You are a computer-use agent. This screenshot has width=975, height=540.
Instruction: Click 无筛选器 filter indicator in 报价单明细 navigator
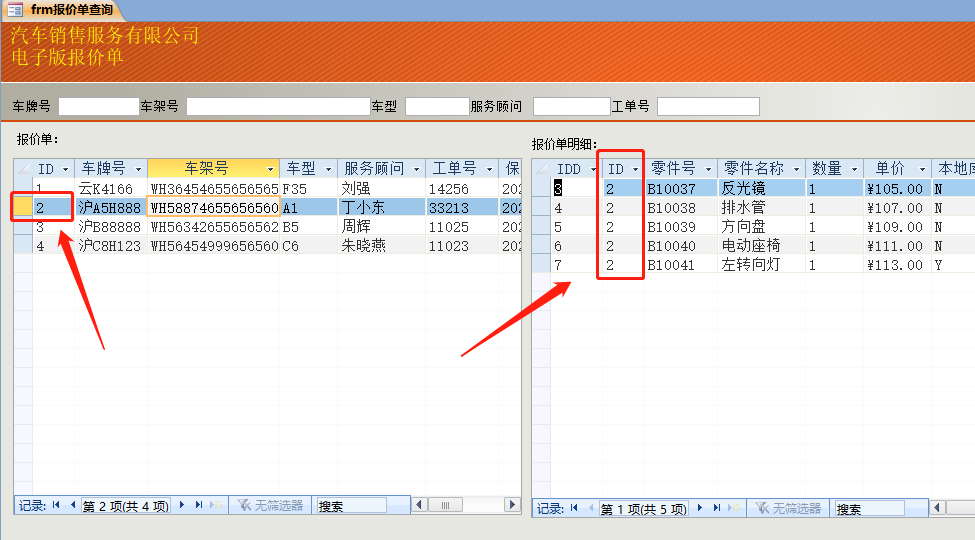click(x=788, y=508)
